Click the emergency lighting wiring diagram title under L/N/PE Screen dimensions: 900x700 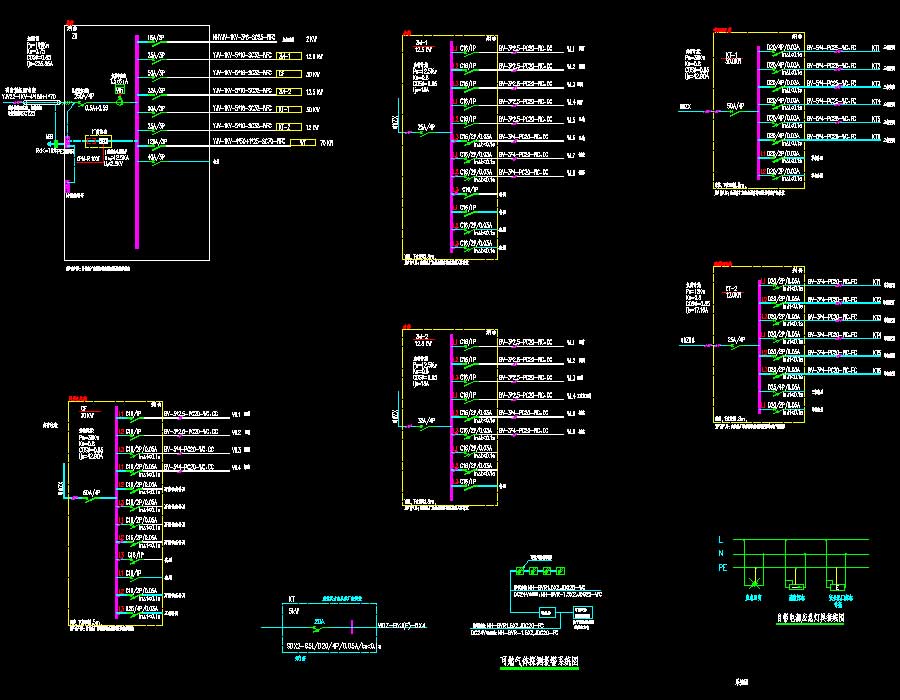(810, 618)
